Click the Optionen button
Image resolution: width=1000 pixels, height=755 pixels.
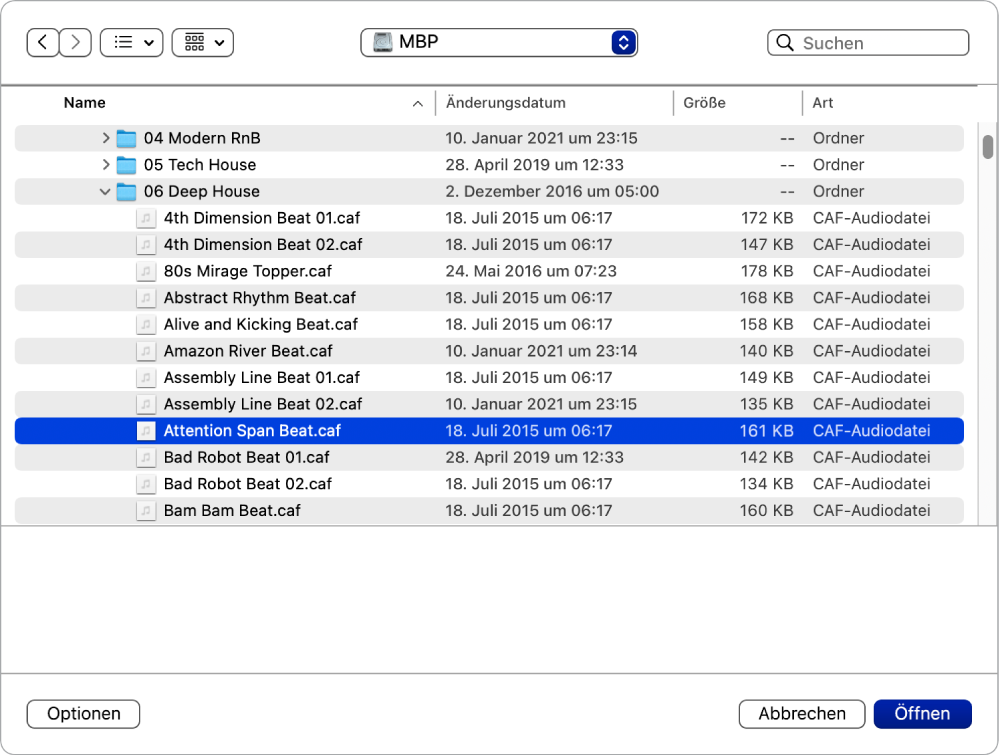83,713
